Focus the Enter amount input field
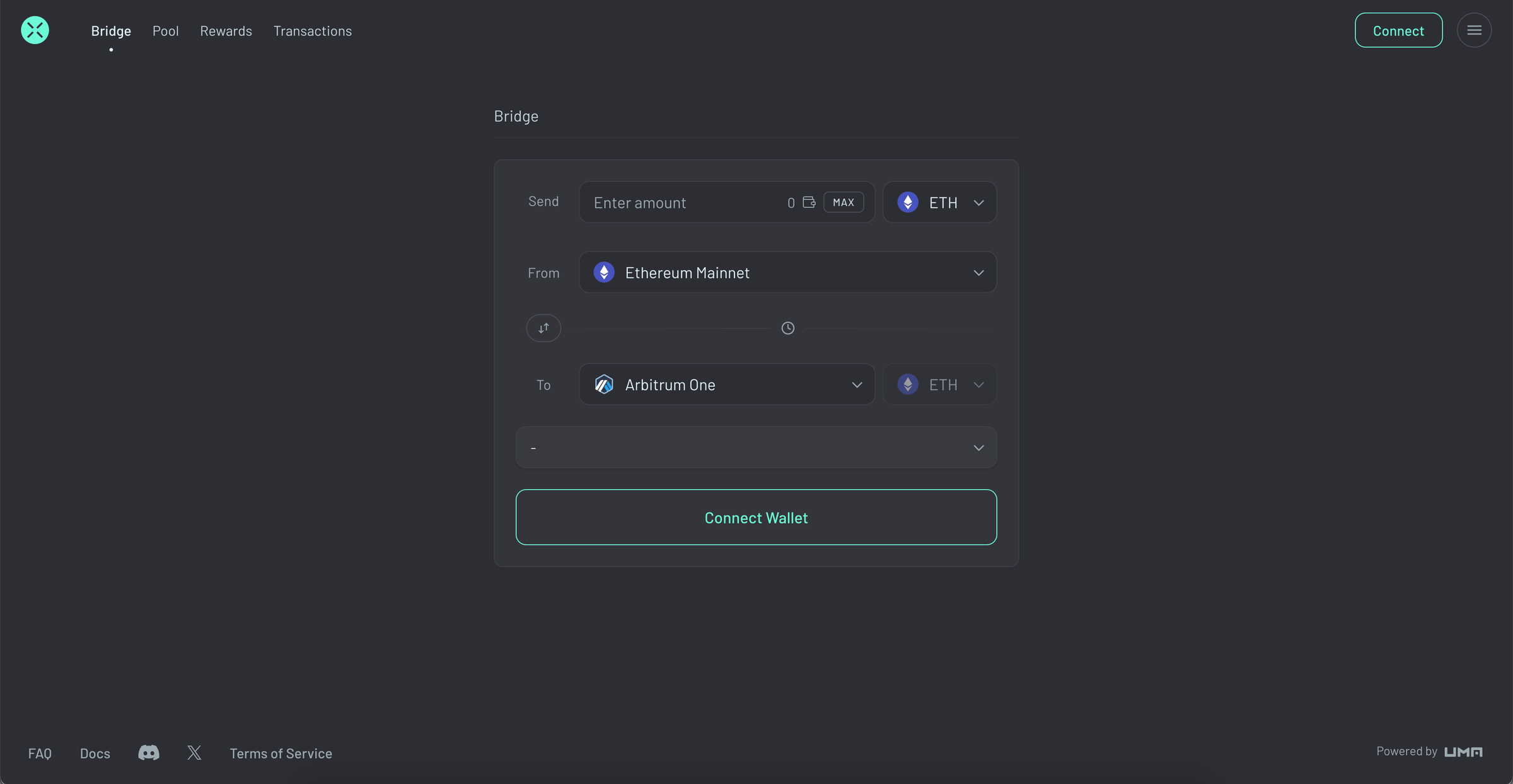 coord(681,202)
